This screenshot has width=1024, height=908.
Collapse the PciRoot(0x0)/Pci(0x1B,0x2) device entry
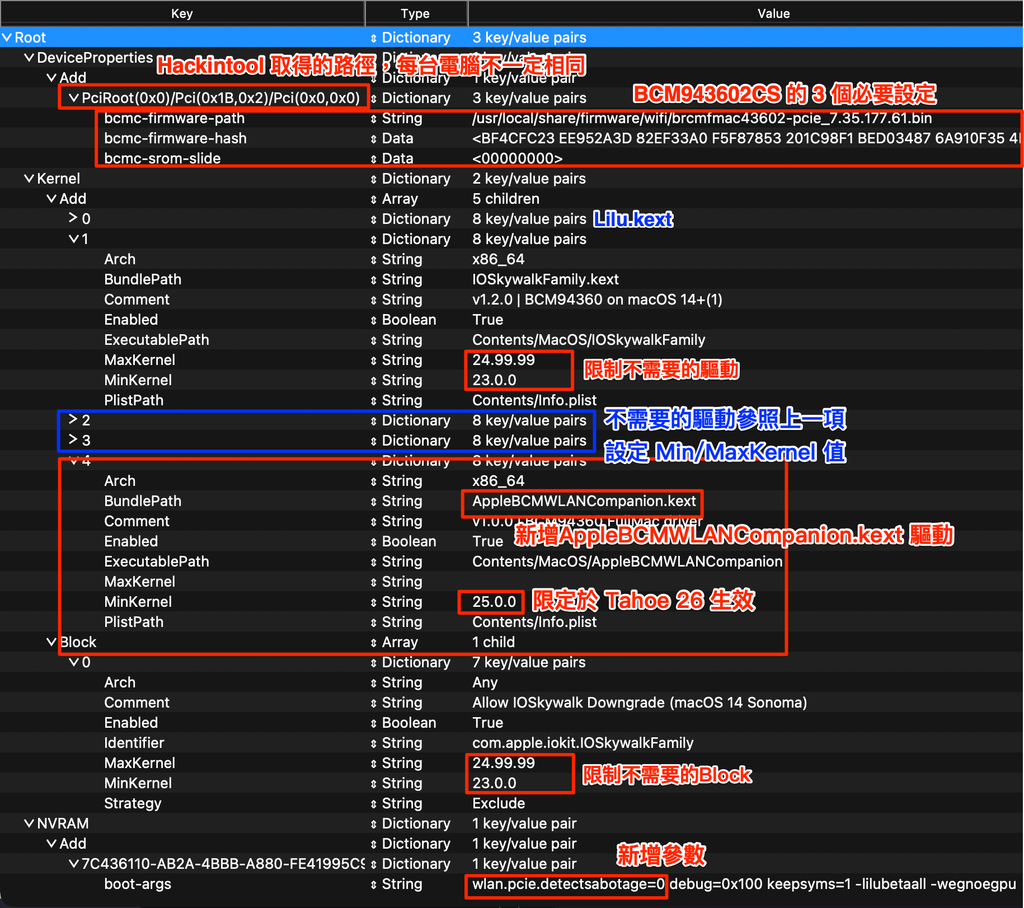click(x=73, y=98)
